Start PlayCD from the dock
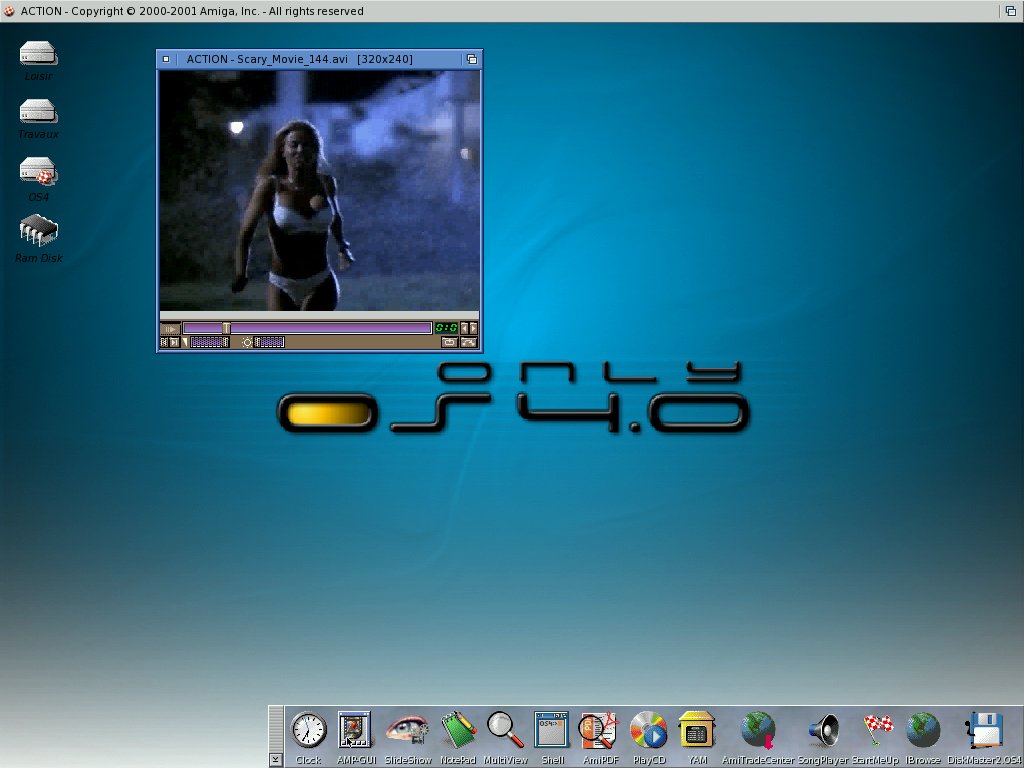The height and width of the screenshot is (768, 1024). point(648,730)
